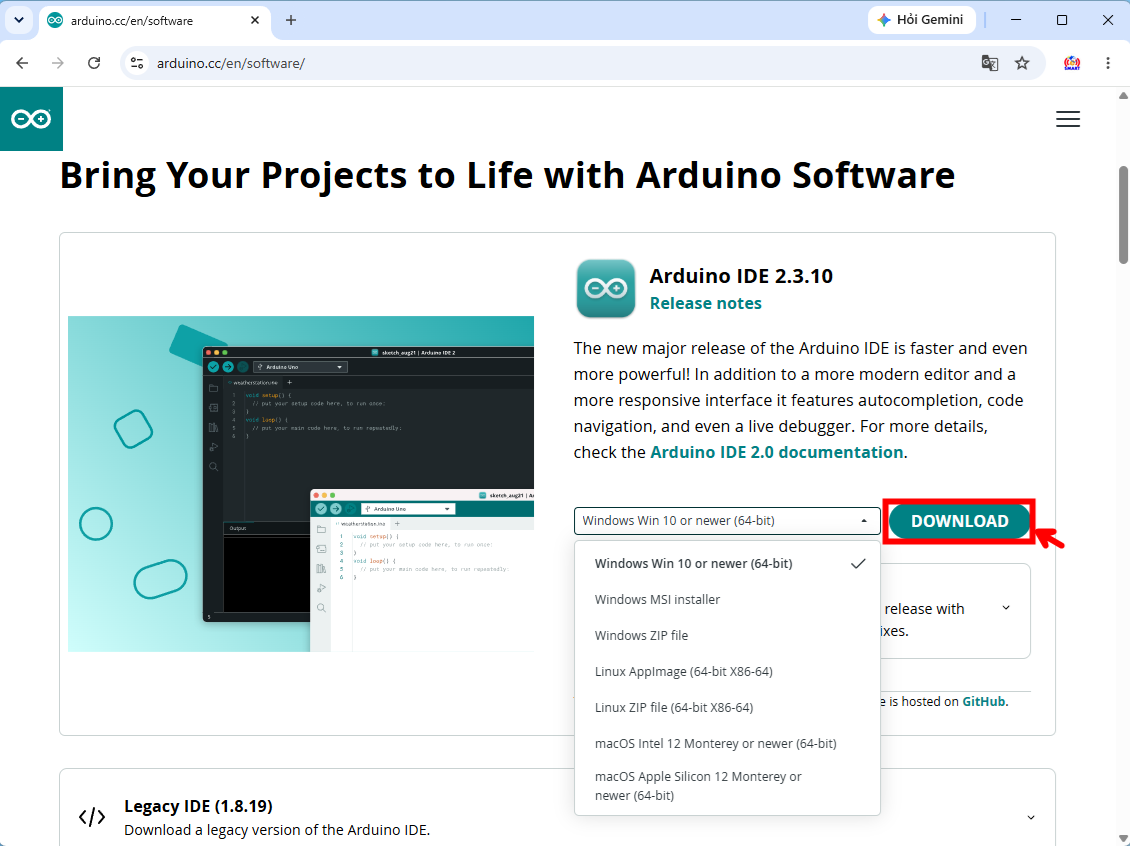This screenshot has width=1130, height=846.
Task: Click the page vertical scrollbar thumb
Action: pyautogui.click(x=1123, y=215)
